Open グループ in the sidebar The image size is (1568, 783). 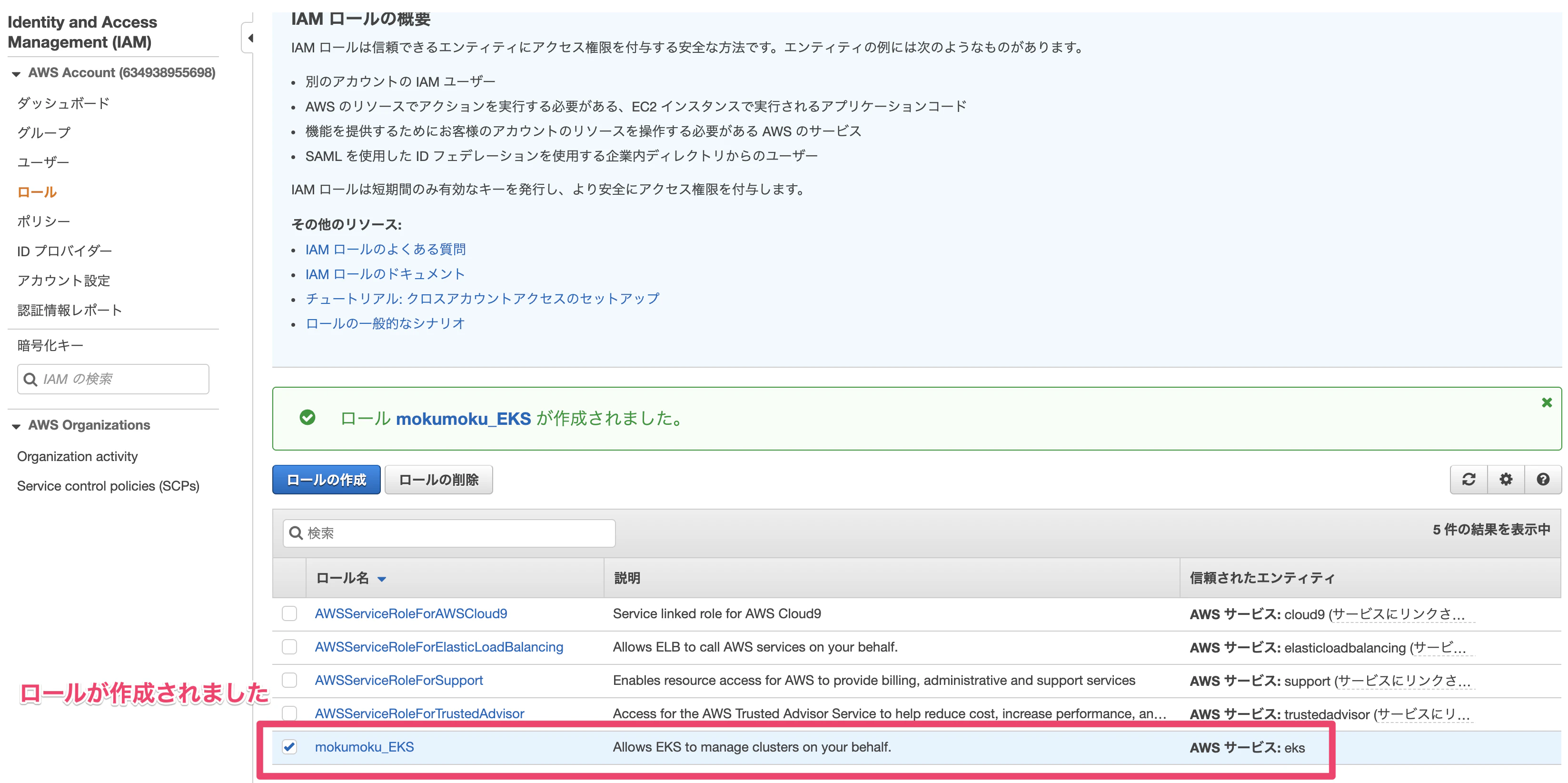[44, 133]
